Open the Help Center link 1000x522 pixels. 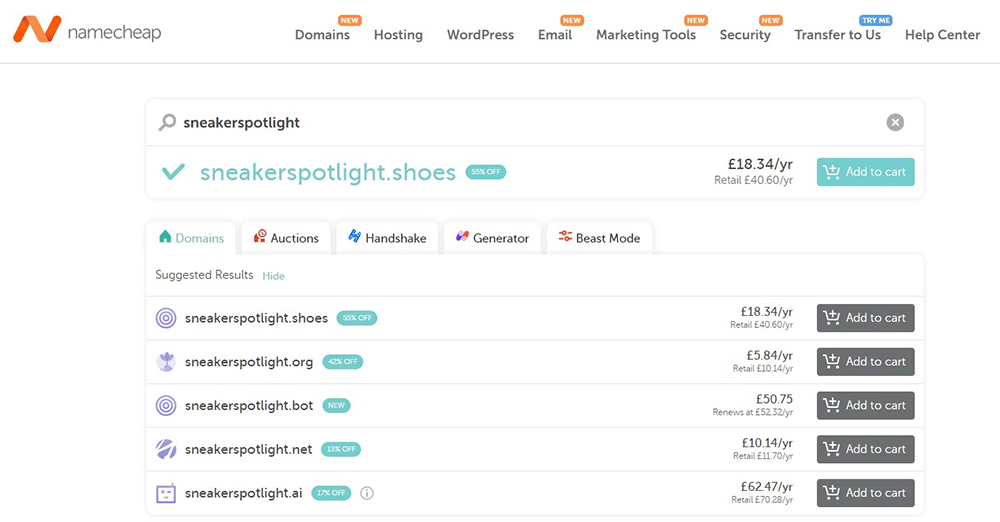click(942, 35)
